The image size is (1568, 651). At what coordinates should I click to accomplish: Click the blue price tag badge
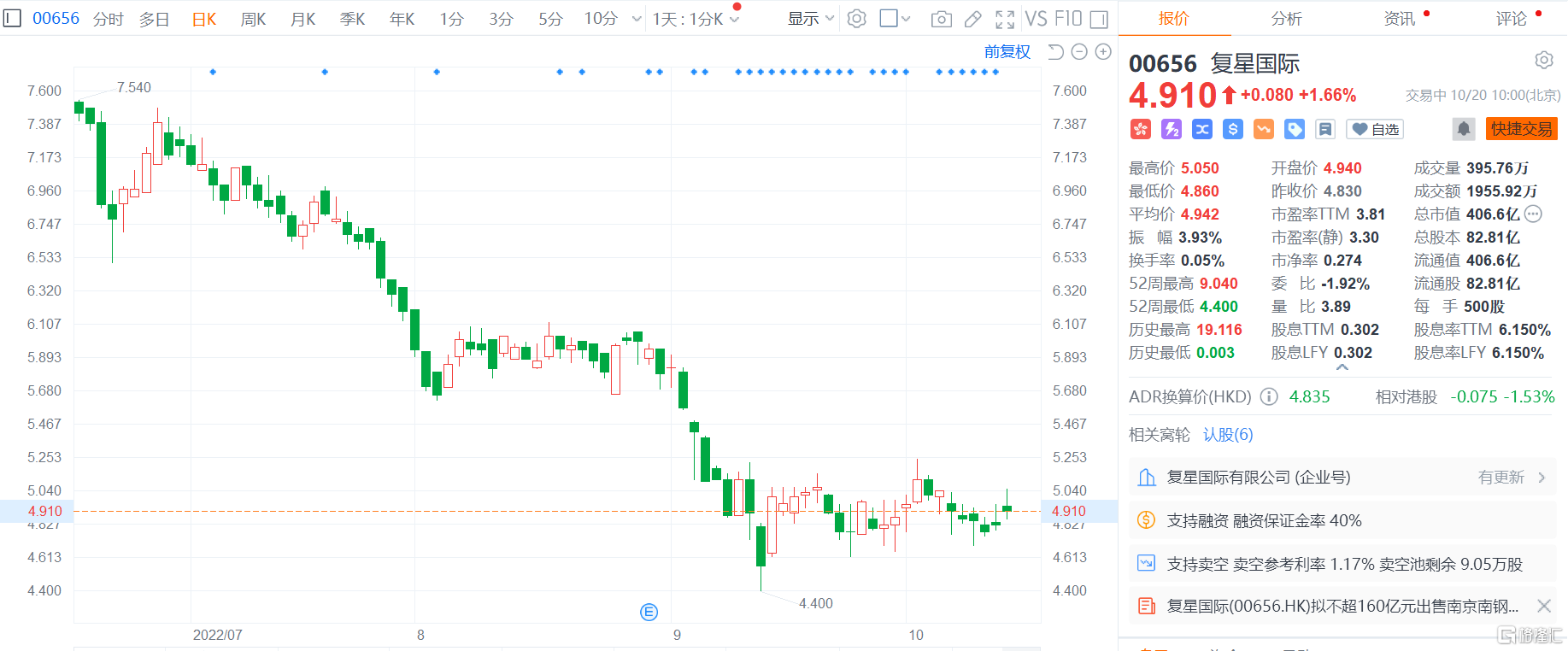[1295, 129]
